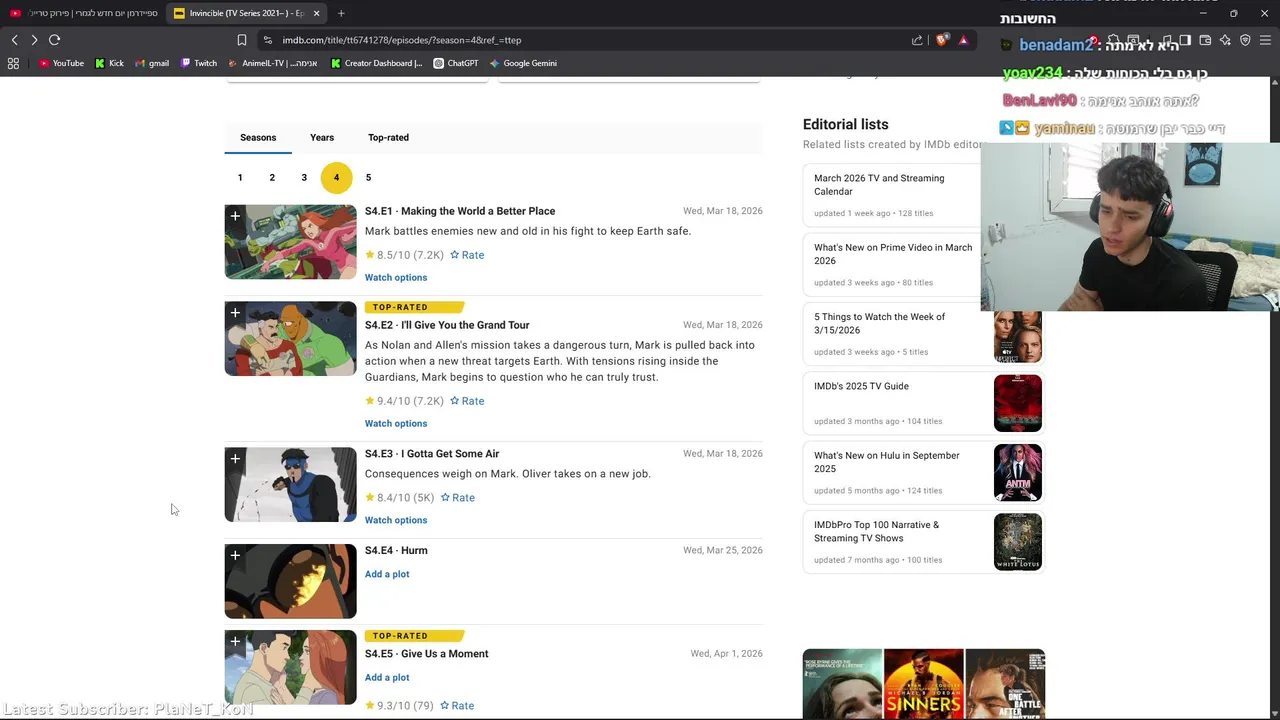Rate episode Making the World a Better Place
The width and height of the screenshot is (1280, 720).
pyautogui.click(x=467, y=255)
